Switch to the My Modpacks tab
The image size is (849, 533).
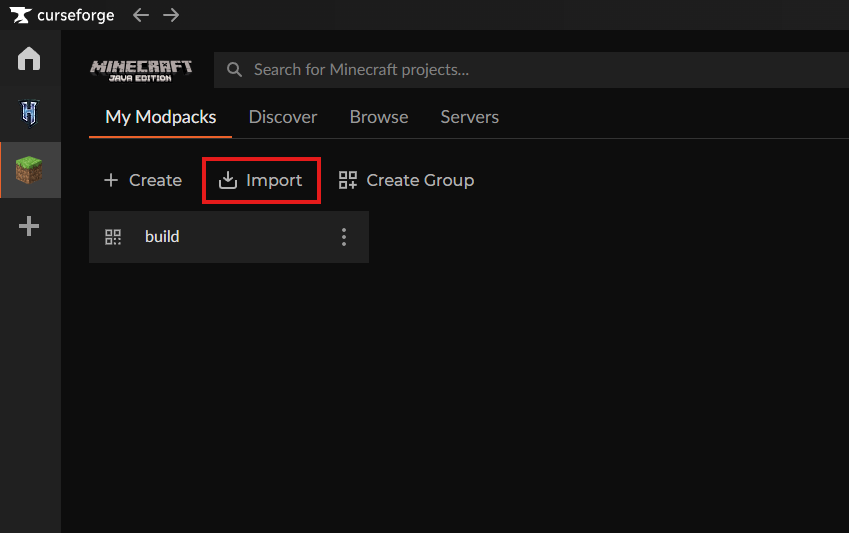click(160, 117)
